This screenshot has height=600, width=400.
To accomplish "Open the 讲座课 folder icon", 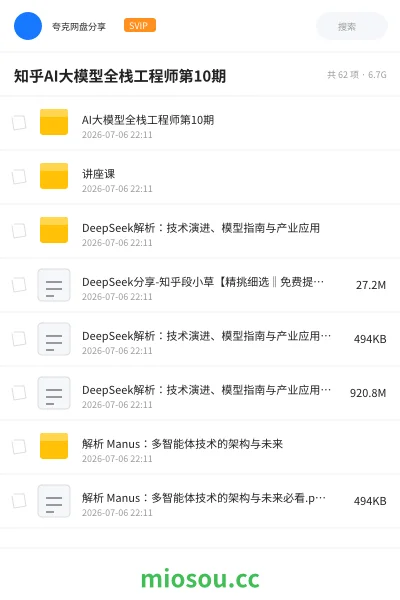I will pyautogui.click(x=54, y=176).
